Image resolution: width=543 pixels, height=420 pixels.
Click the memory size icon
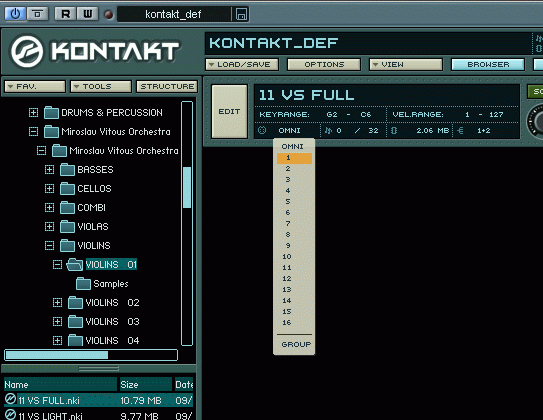(x=394, y=131)
